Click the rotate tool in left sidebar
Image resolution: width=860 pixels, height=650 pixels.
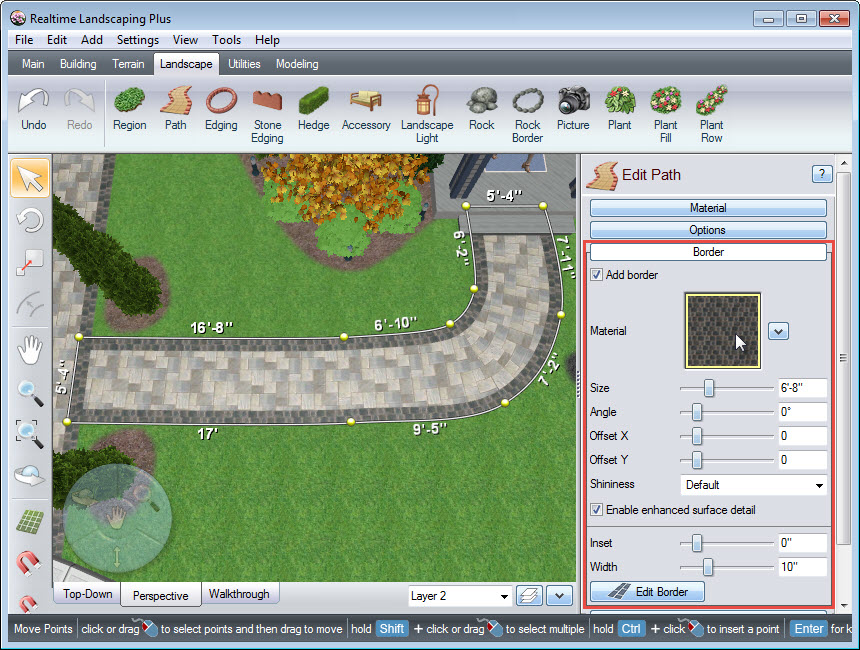[30, 221]
